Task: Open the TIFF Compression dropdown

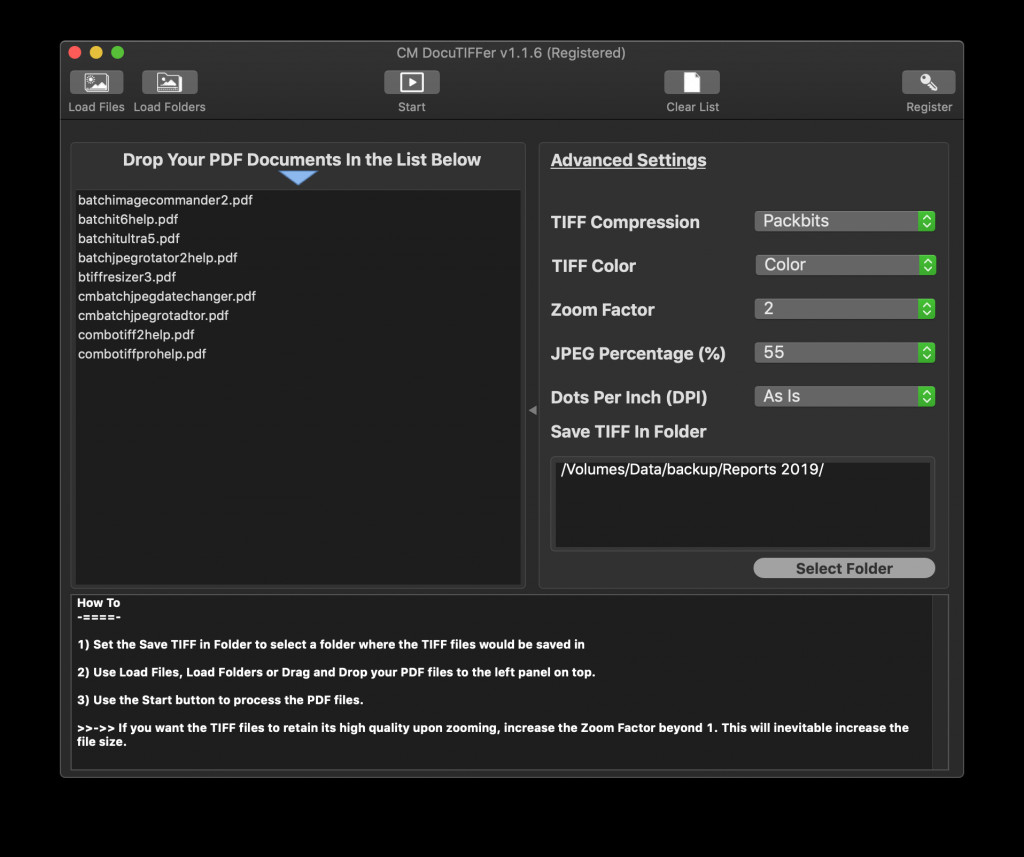Action: coord(844,221)
